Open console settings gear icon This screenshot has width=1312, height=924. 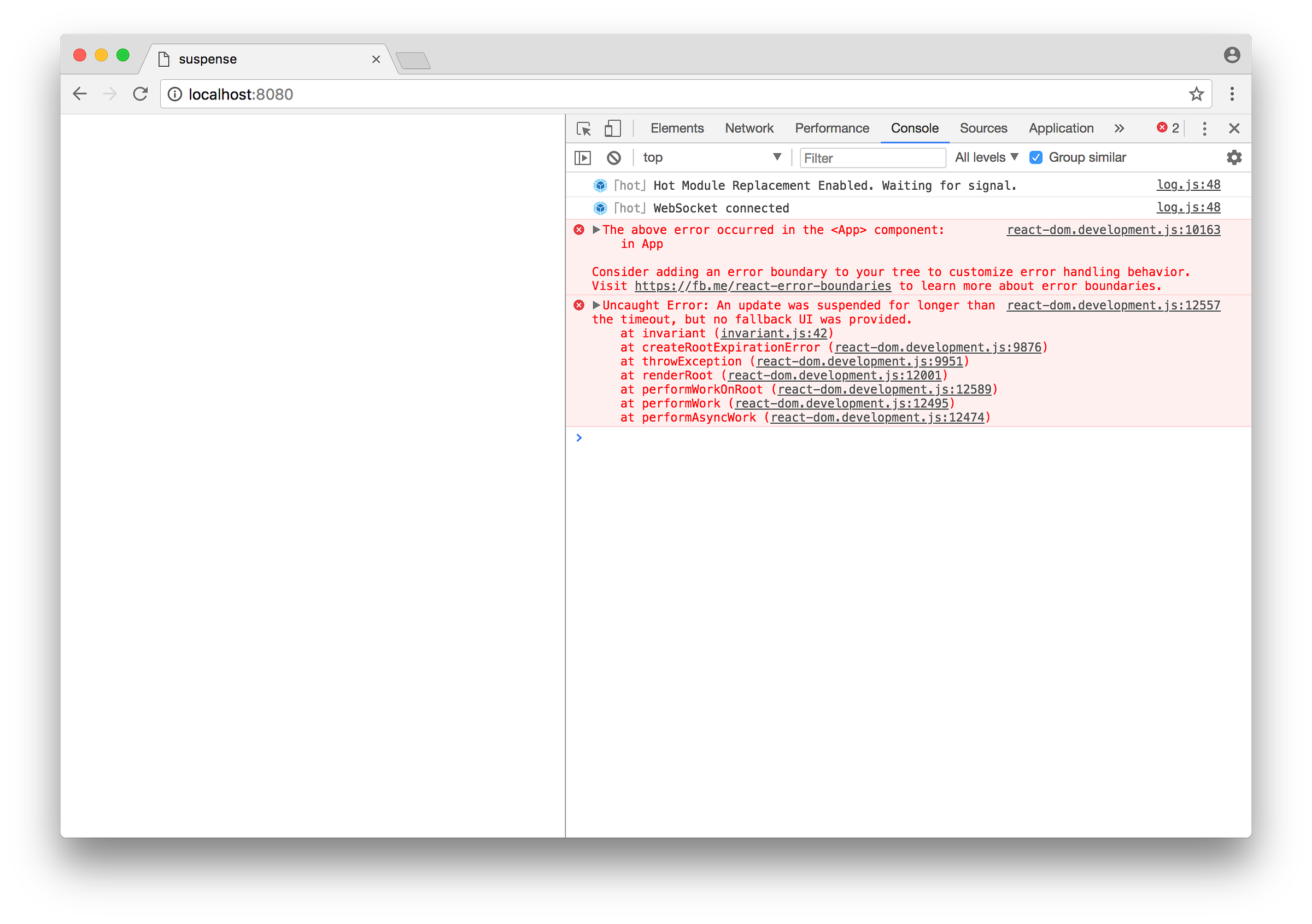pos(1234,157)
